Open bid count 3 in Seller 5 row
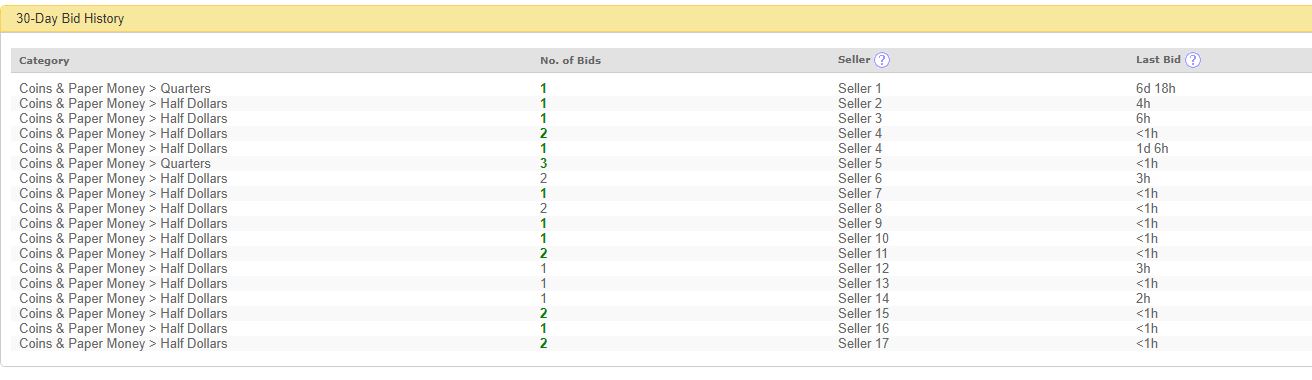 click(x=543, y=164)
